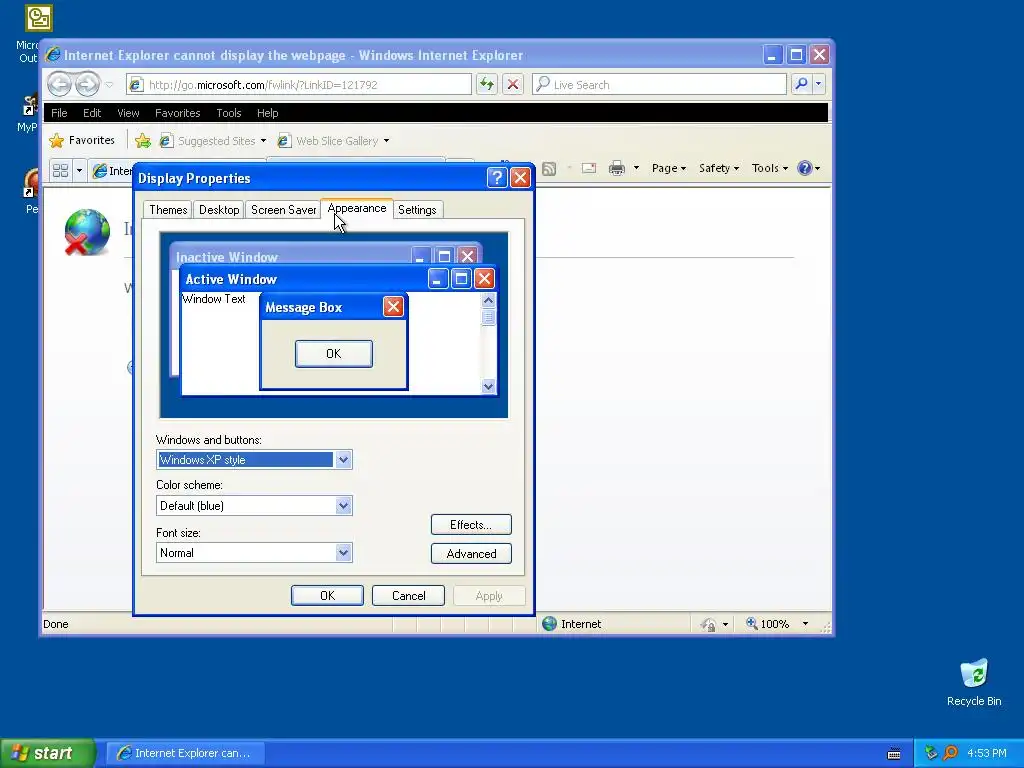The height and width of the screenshot is (768, 1024).
Task: Open the Tools menu in the menu bar
Action: point(229,113)
